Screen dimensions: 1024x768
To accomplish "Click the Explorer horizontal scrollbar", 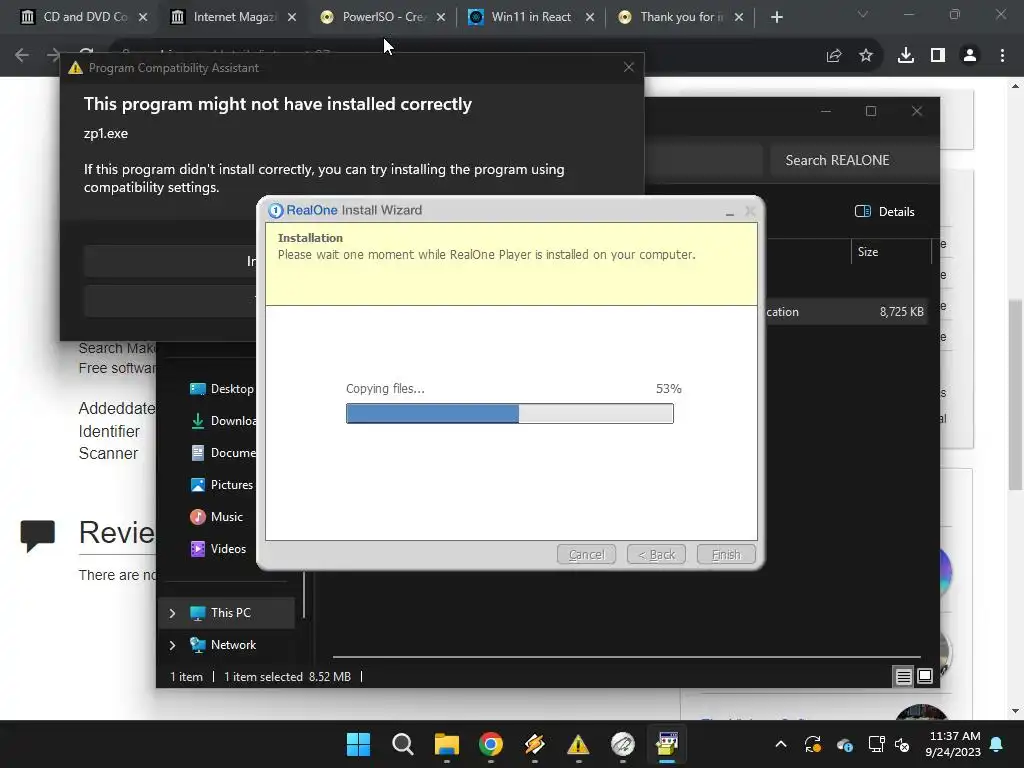I will click(x=627, y=656).
